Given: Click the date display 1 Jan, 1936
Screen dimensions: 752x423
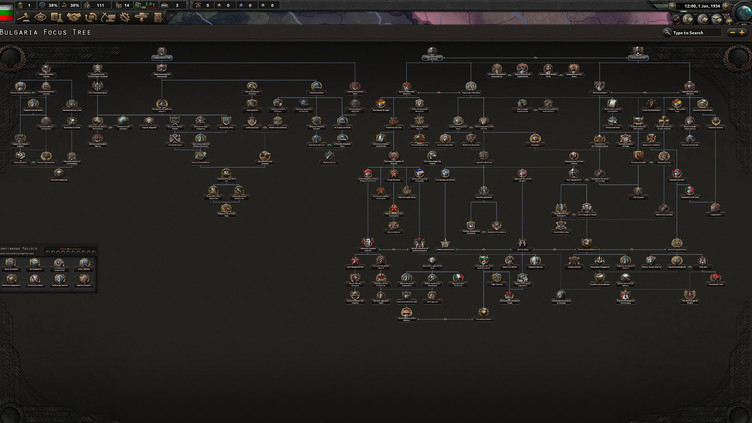Looking at the screenshot, I should [702, 6].
